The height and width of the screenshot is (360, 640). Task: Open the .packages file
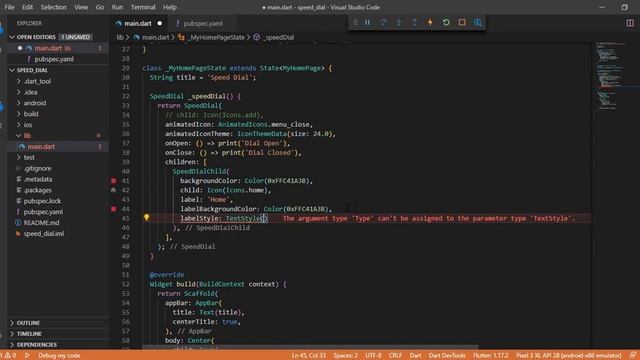(58, 190)
